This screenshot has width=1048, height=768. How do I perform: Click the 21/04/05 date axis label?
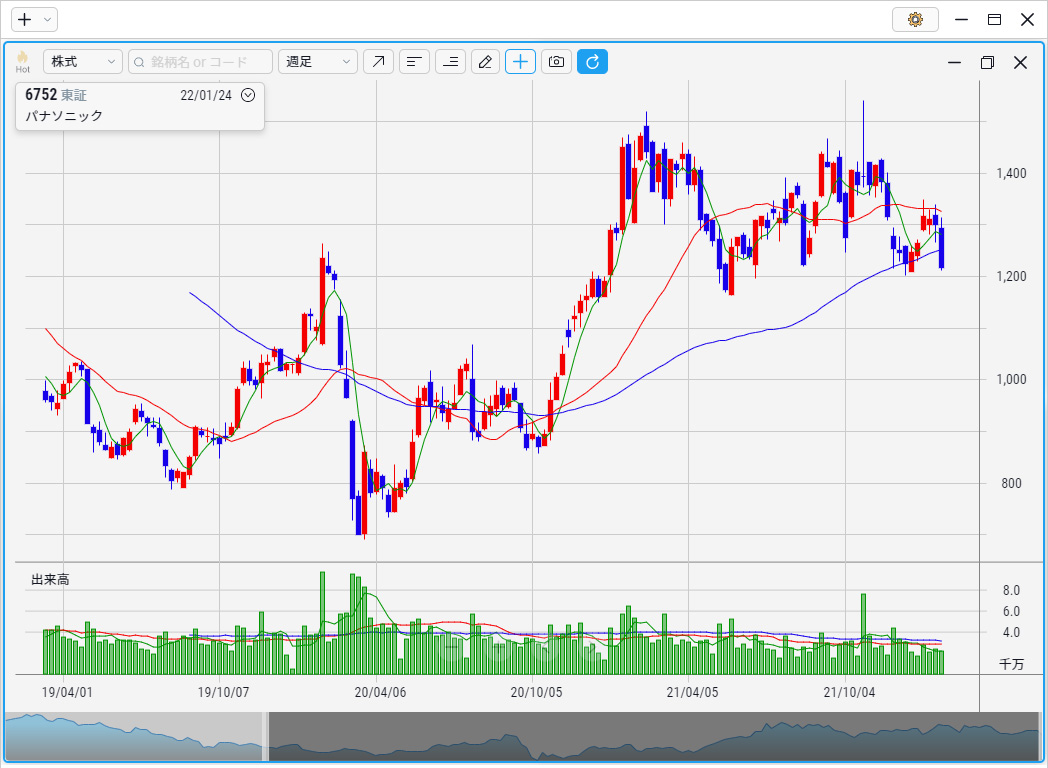coord(692,692)
